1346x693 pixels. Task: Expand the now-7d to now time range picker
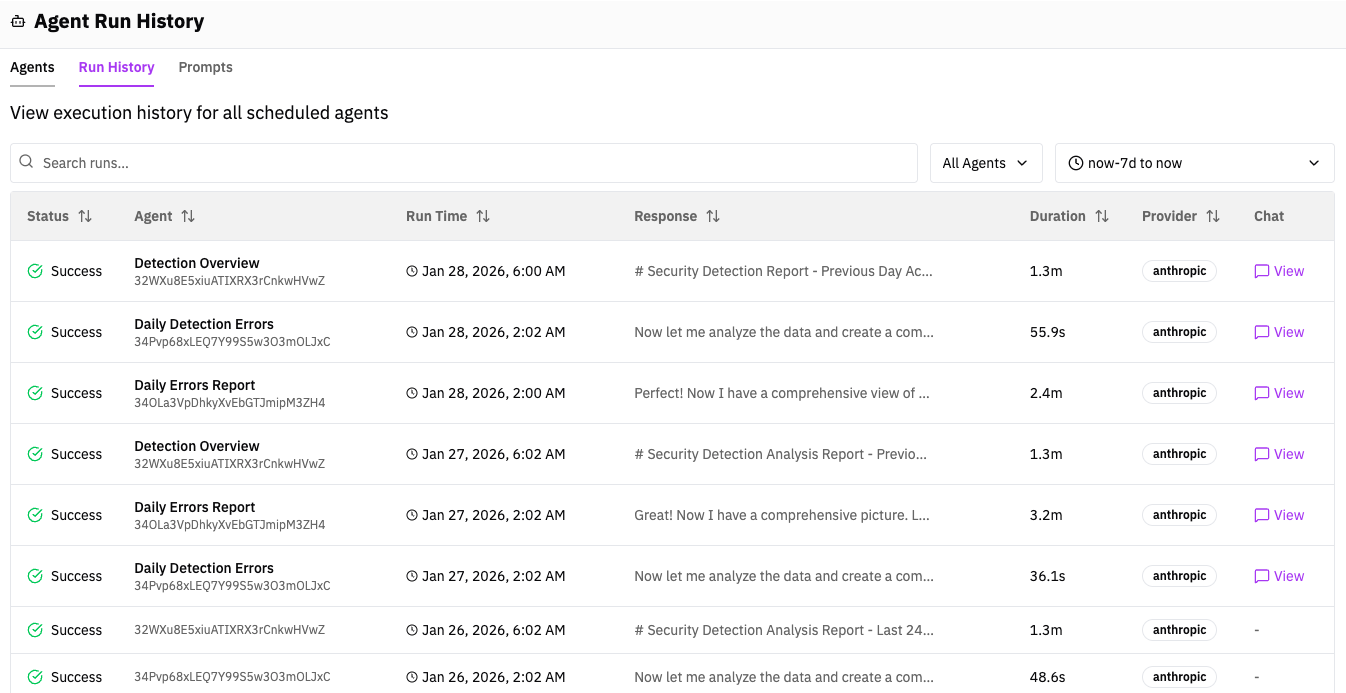1194,162
